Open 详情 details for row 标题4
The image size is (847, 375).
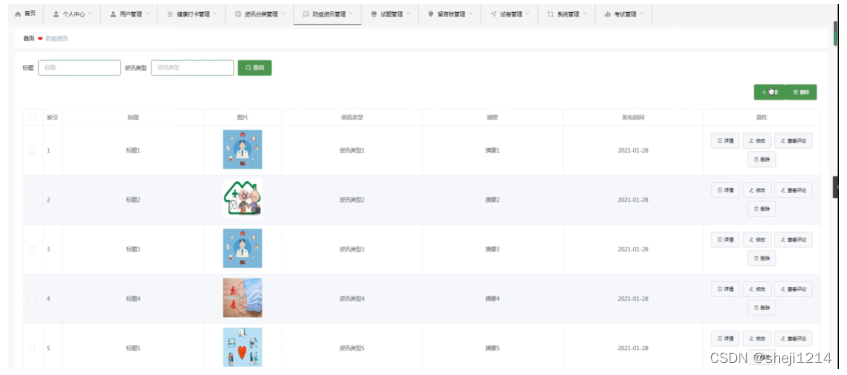tap(725, 289)
